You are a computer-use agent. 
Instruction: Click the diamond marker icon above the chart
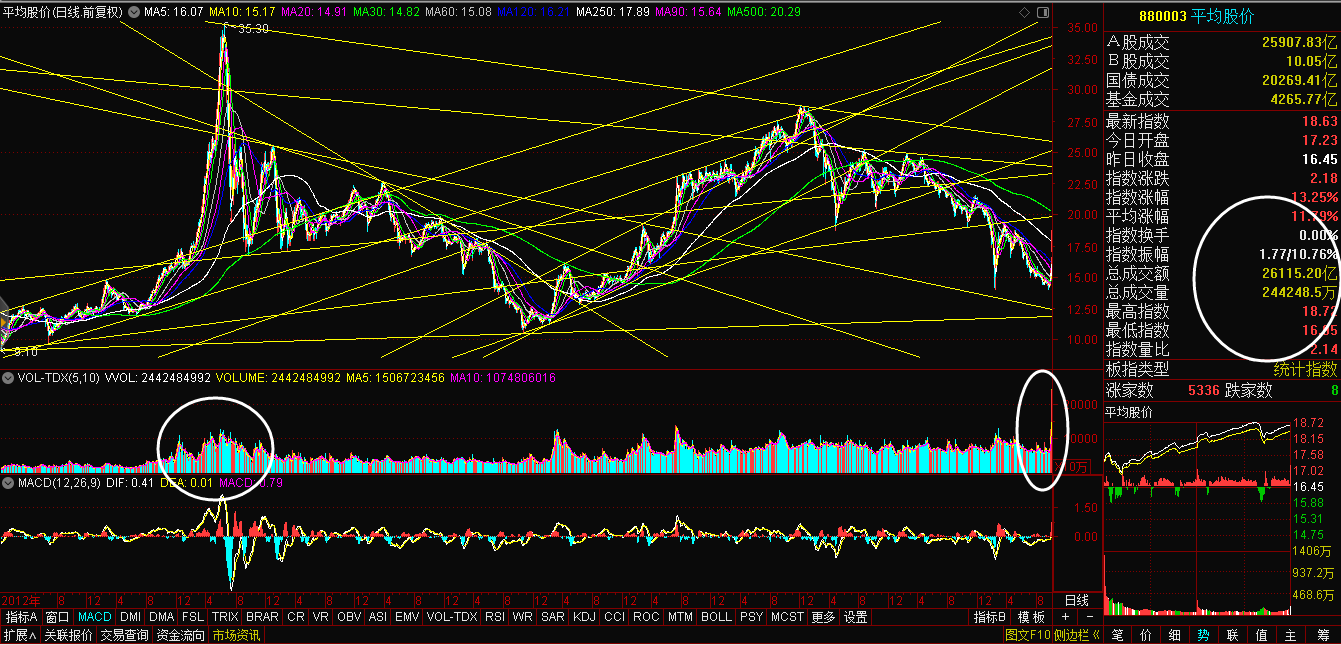1024,12
